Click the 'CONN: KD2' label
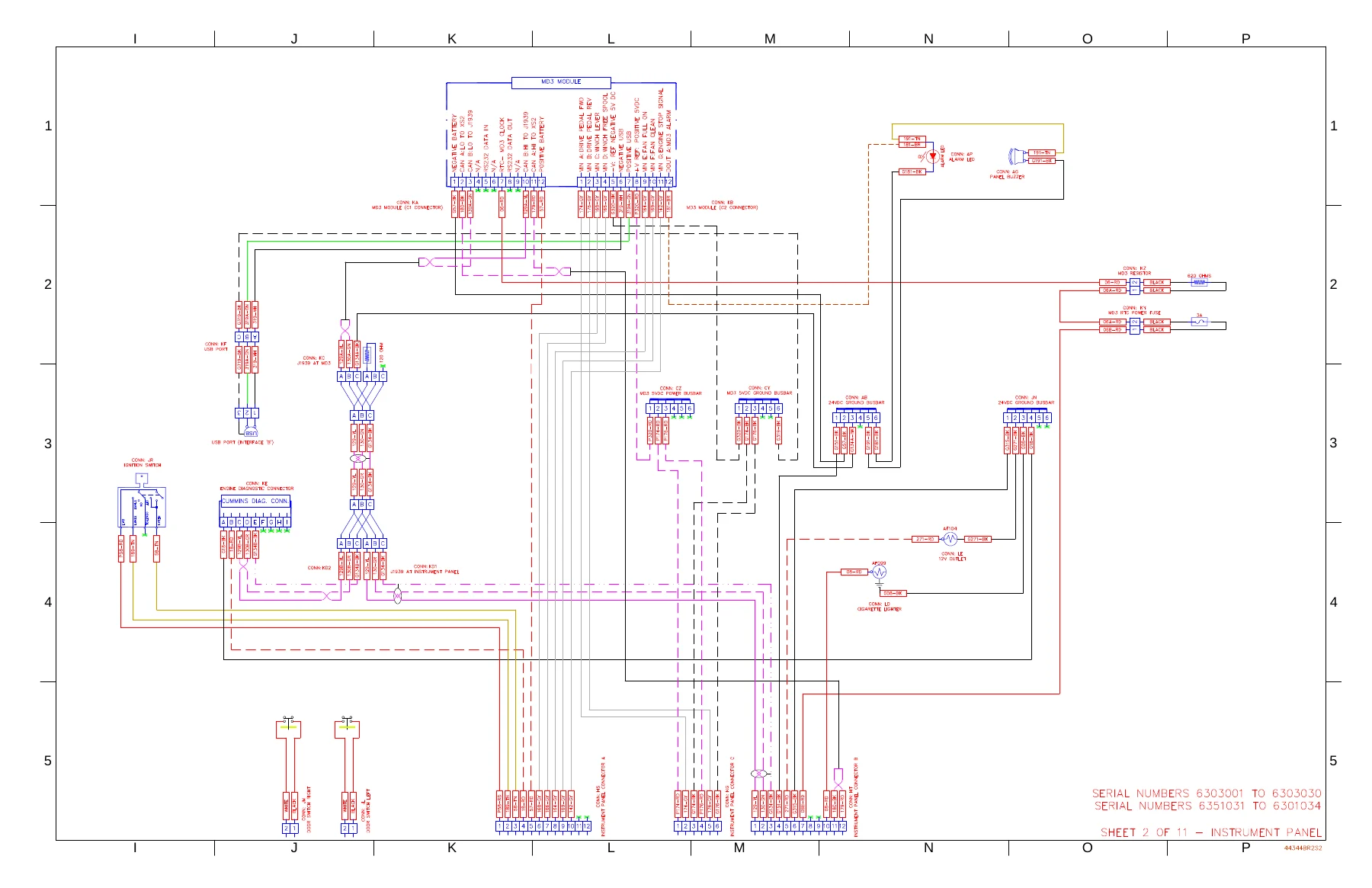 319,568
